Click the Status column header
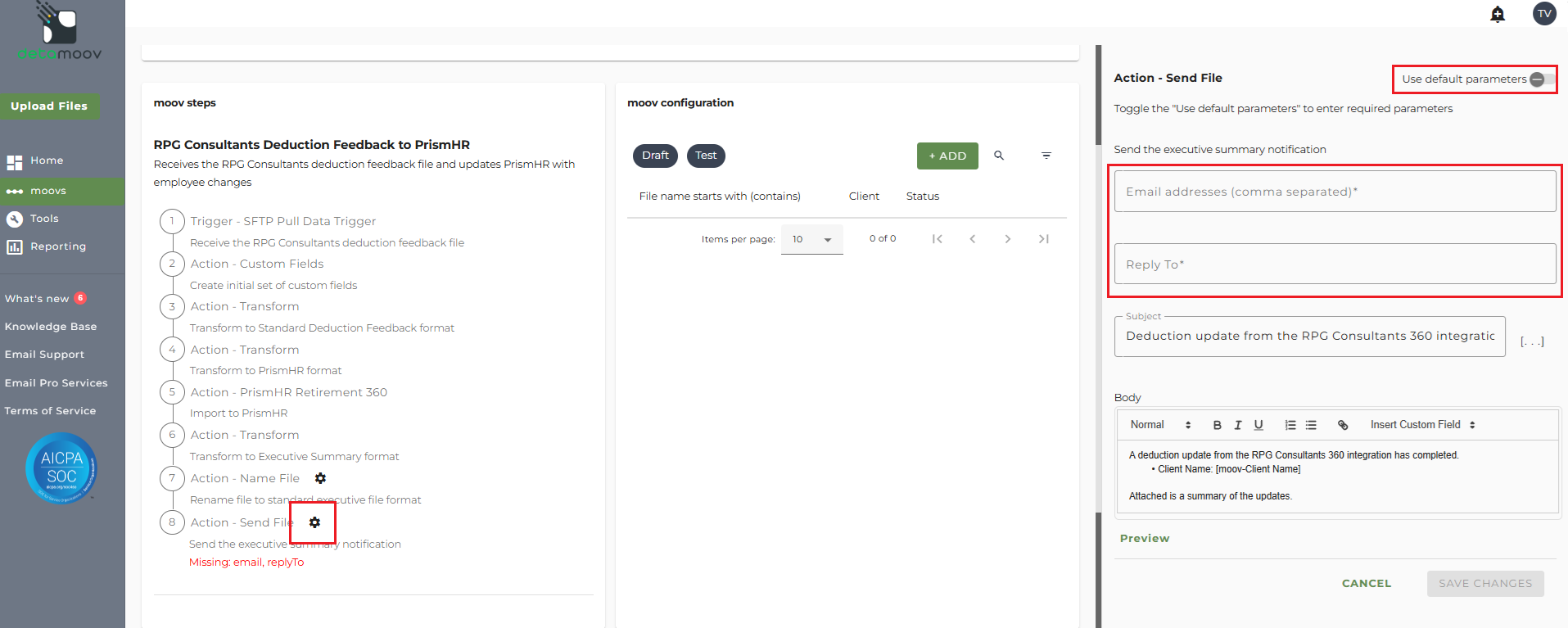The image size is (1568, 628). tap(923, 197)
